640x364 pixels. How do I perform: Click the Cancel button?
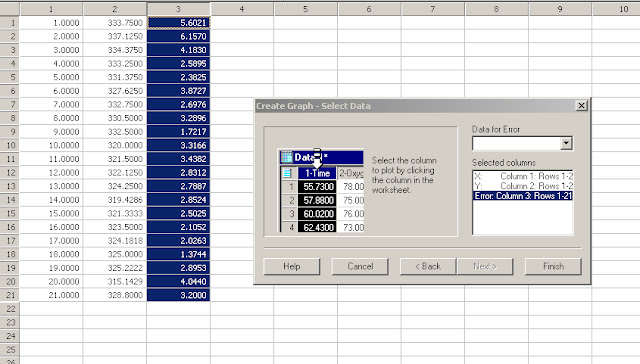tap(360, 266)
